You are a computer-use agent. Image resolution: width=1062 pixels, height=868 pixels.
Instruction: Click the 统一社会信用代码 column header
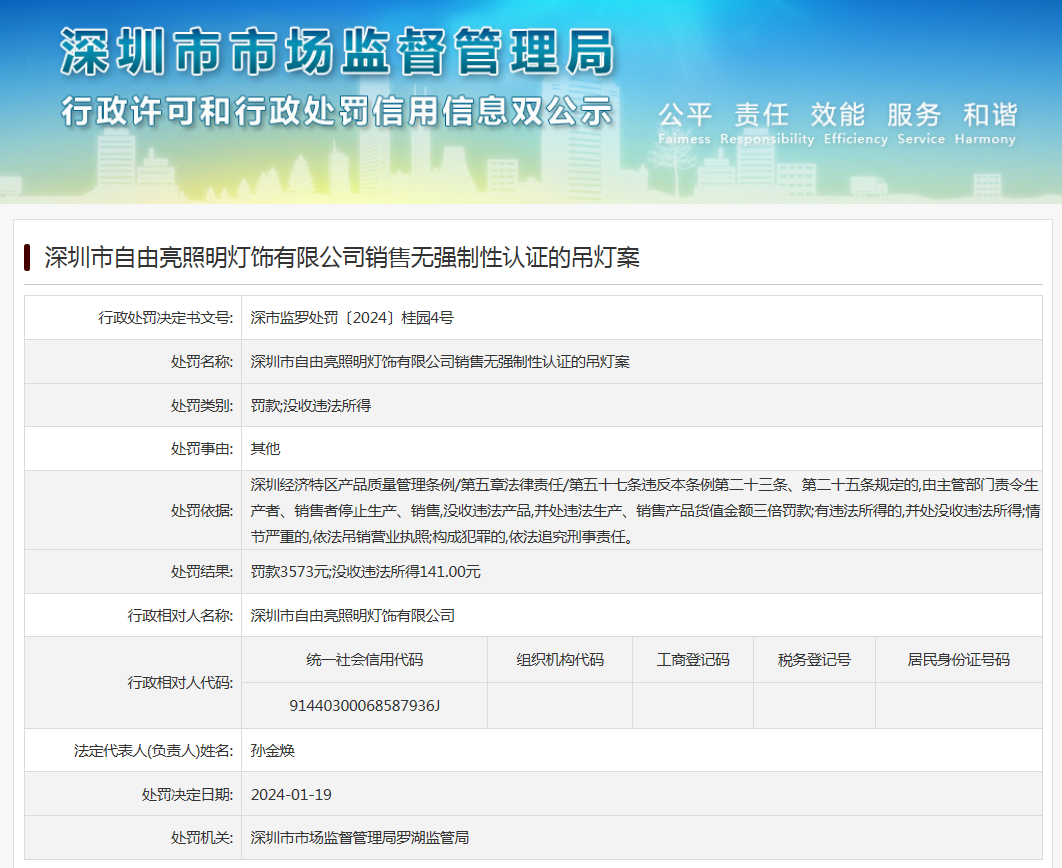pyautogui.click(x=364, y=659)
